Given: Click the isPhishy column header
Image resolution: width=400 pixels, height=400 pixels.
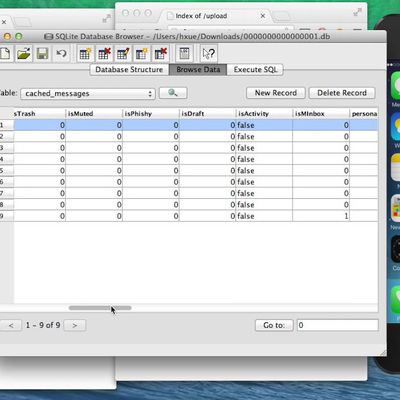Looking at the screenshot, I should click(x=151, y=114).
